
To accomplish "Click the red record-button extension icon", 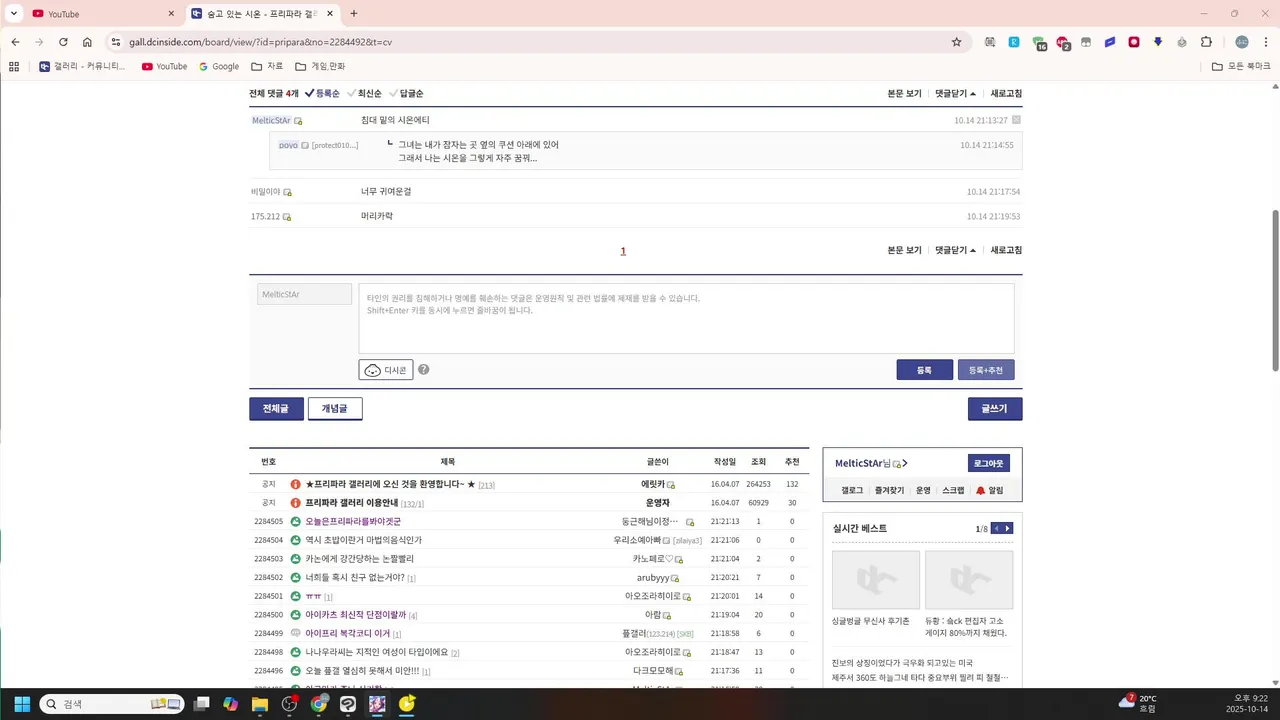I will [1134, 42].
